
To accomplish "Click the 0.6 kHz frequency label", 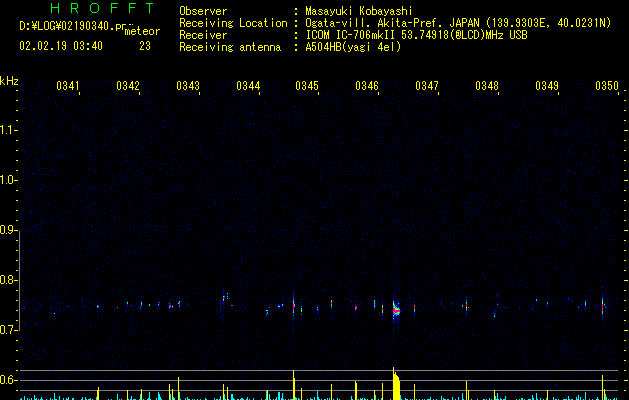I will tap(8, 380).
